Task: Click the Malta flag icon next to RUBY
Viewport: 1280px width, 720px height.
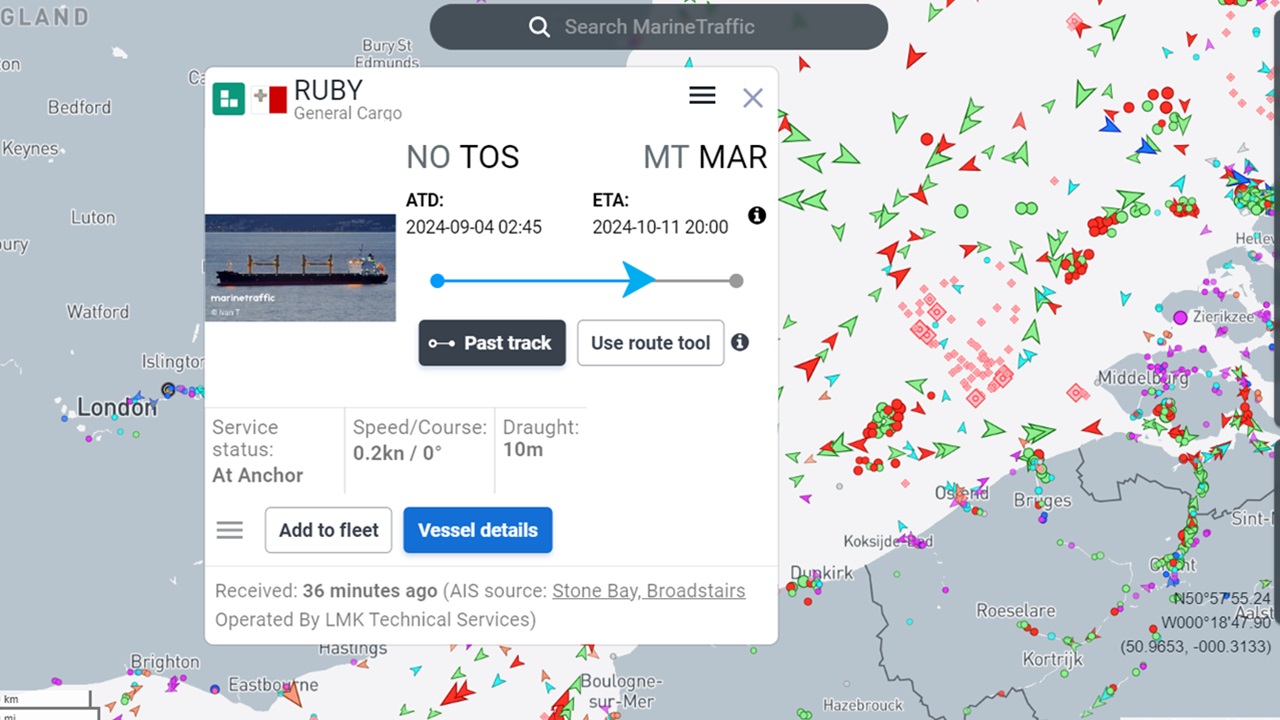Action: [x=268, y=98]
